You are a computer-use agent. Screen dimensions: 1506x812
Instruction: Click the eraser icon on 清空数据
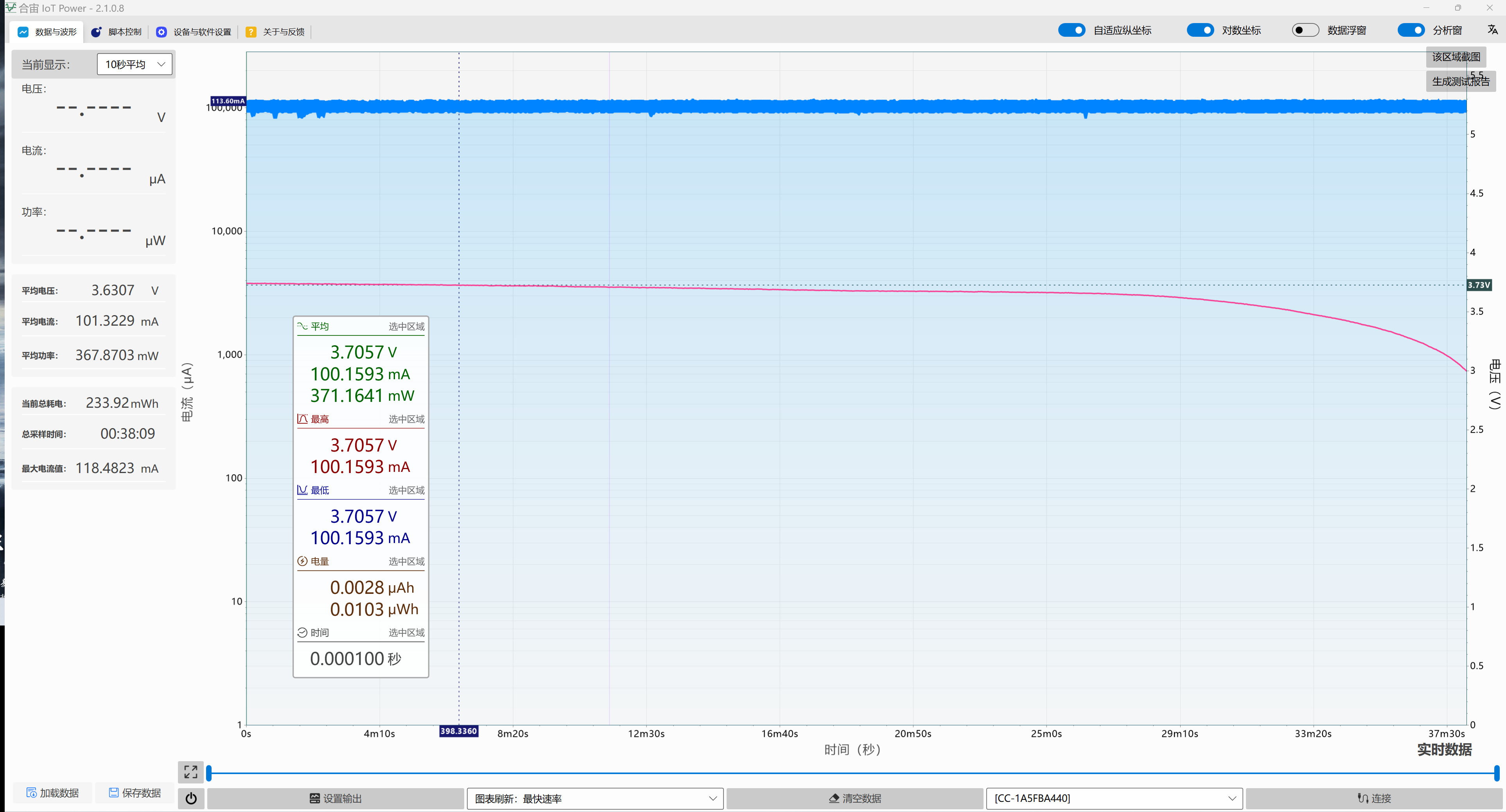click(834, 799)
